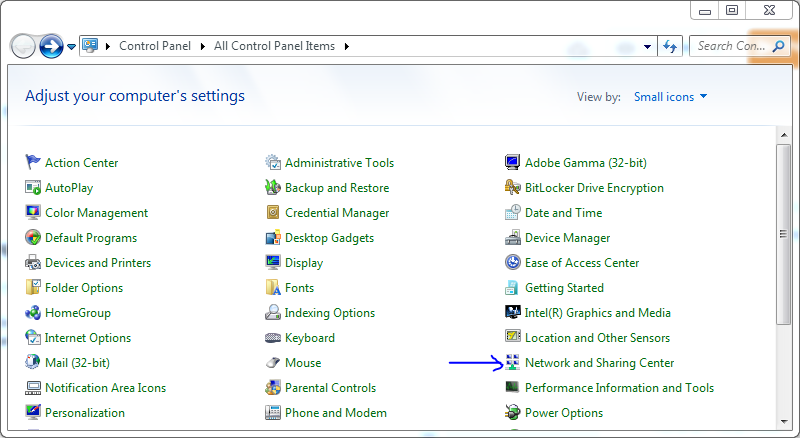This screenshot has height=438, width=800.
Task: Click the Phone and Modem icon
Action: tap(273, 412)
